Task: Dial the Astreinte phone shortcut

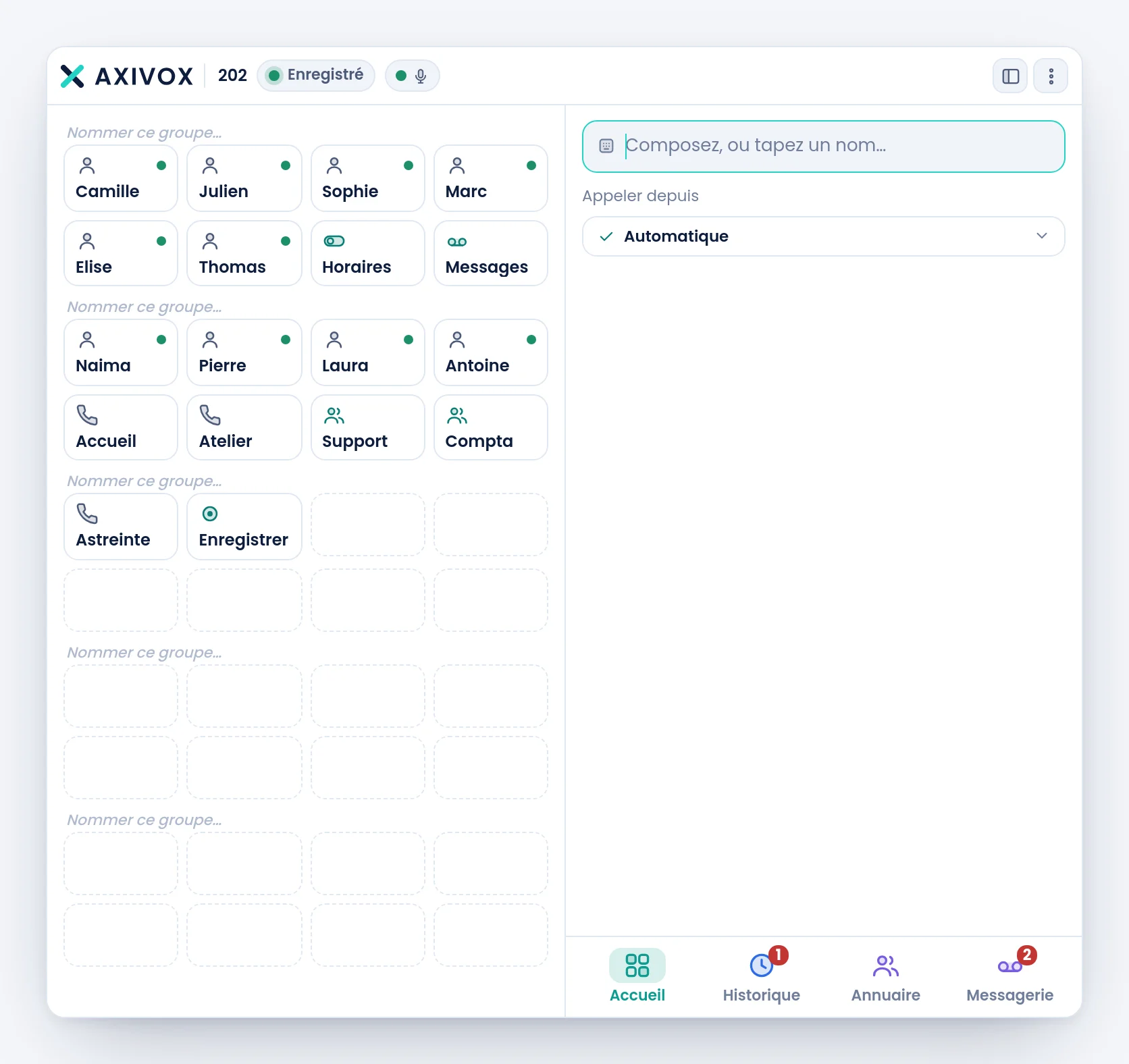Action: pyautogui.click(x=121, y=526)
